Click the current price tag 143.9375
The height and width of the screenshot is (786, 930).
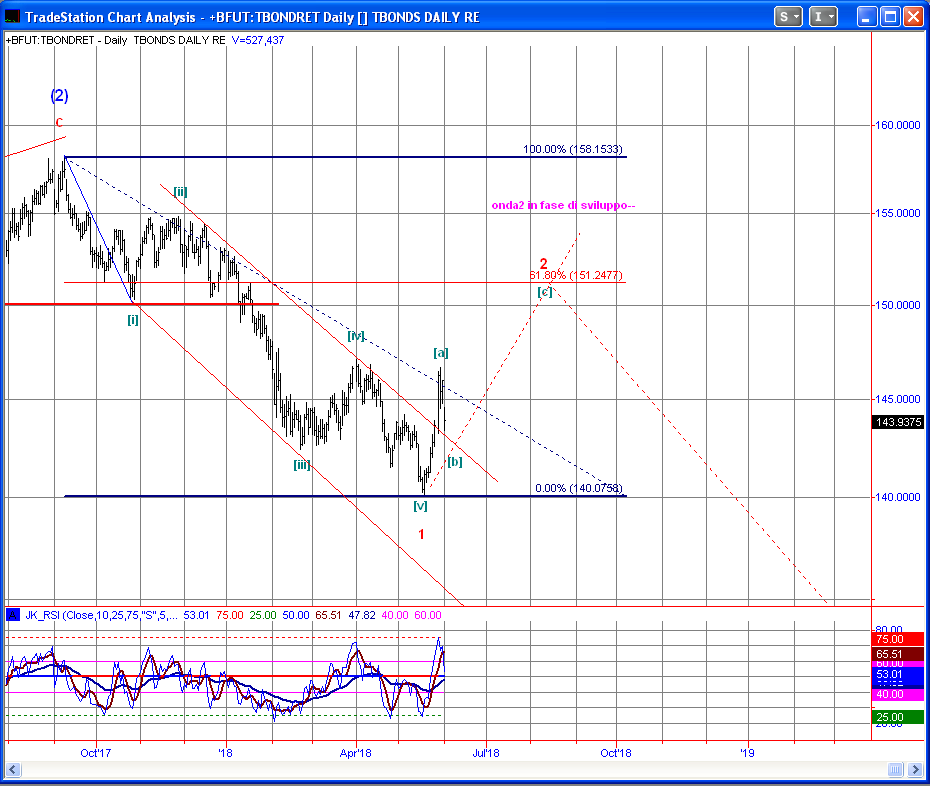899,422
